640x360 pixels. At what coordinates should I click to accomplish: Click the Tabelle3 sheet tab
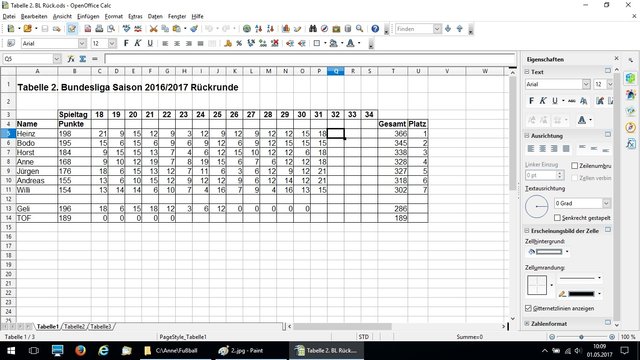pos(100,327)
